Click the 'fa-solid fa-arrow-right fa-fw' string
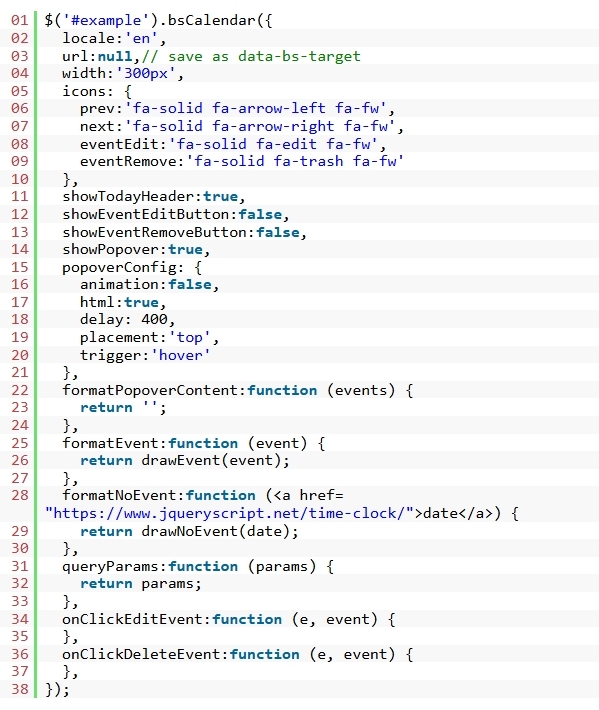This screenshot has width=599, height=710. point(260,126)
